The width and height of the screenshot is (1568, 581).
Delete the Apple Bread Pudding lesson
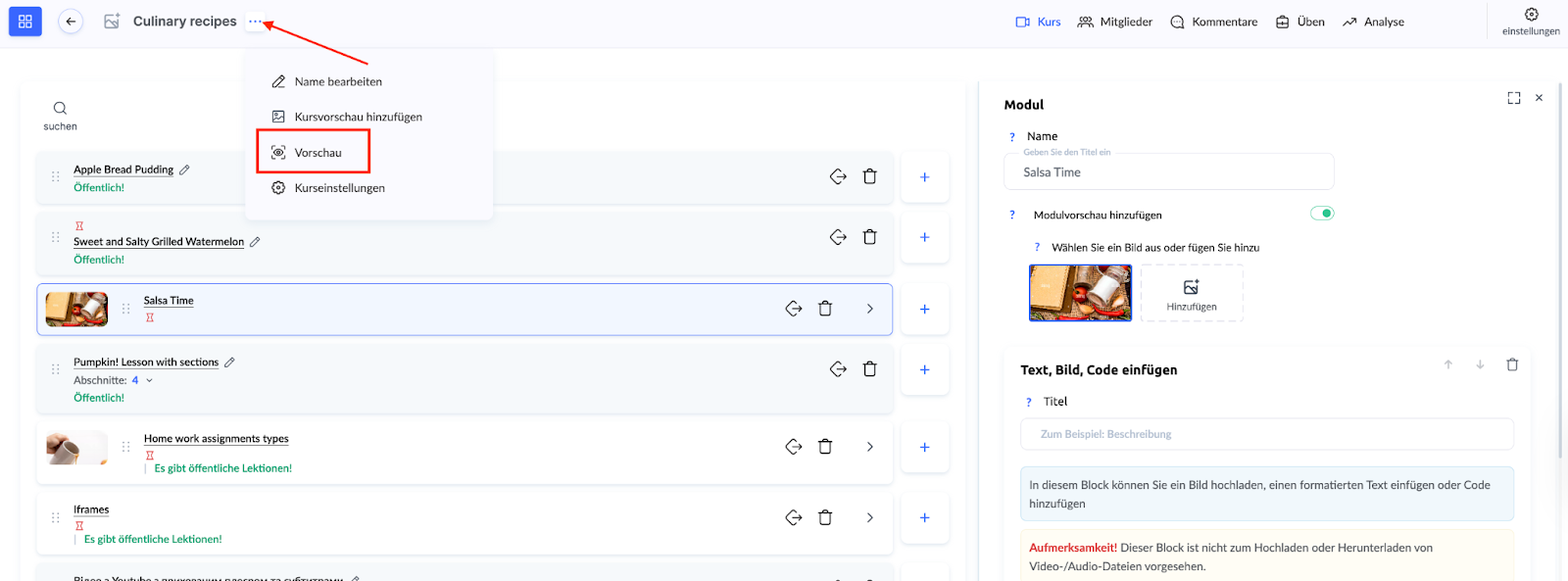(x=869, y=177)
